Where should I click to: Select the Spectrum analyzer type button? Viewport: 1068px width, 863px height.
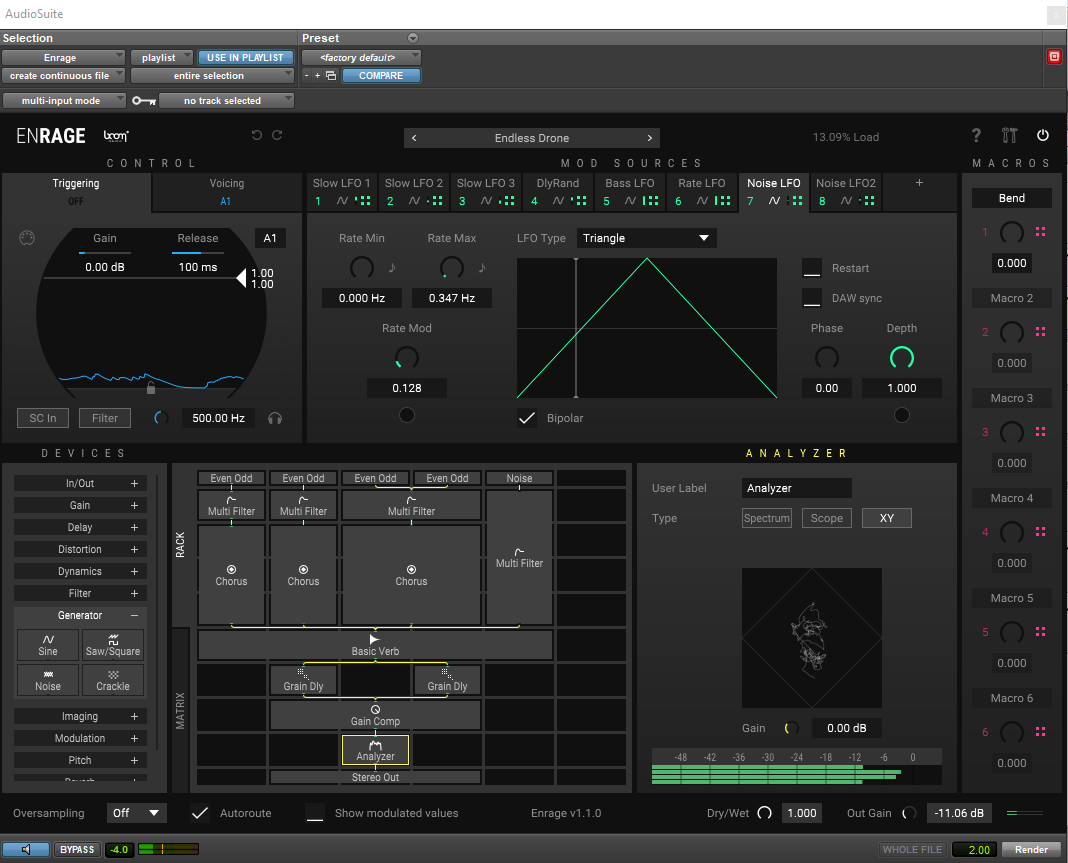pos(767,518)
